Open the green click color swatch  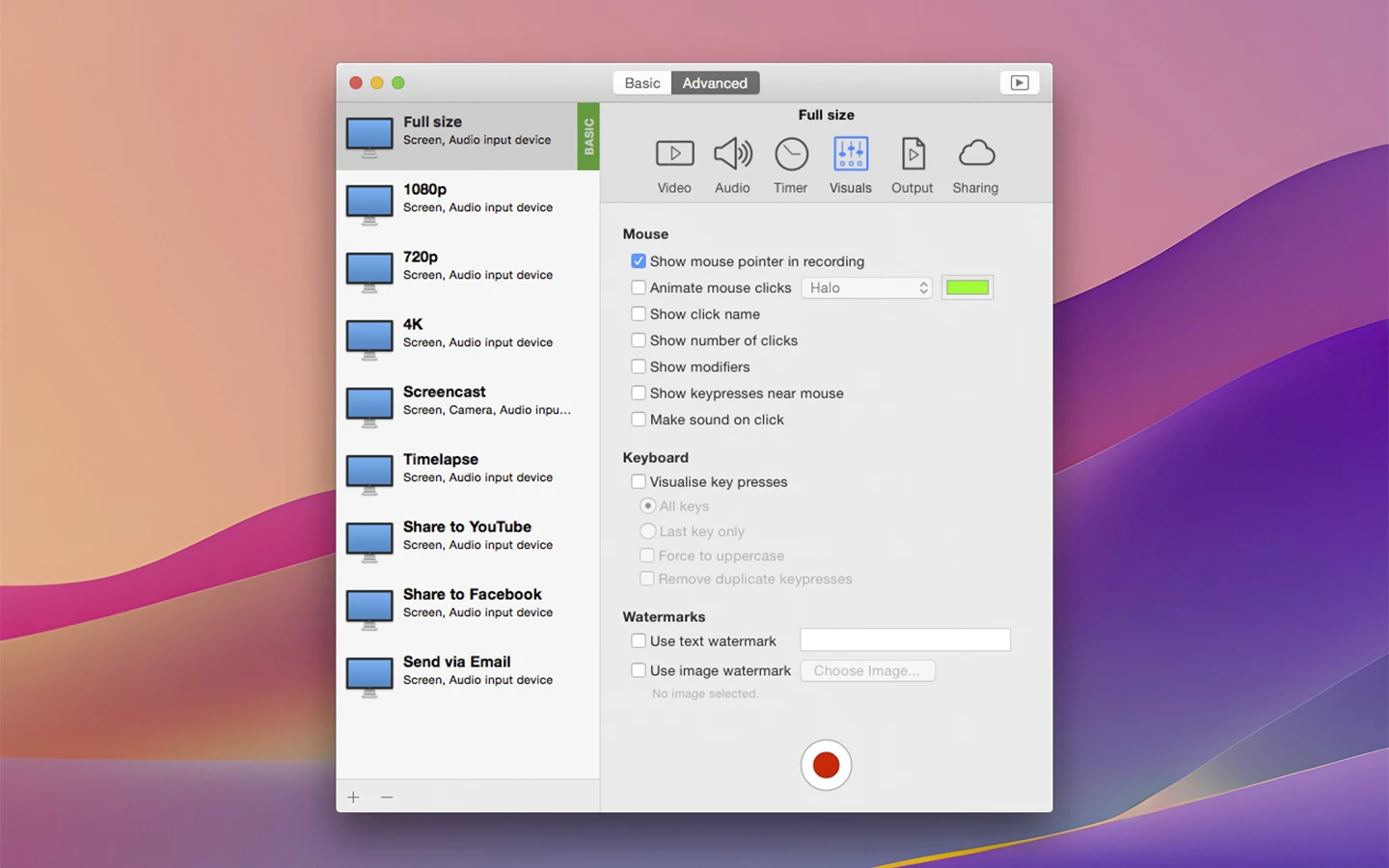(x=967, y=287)
